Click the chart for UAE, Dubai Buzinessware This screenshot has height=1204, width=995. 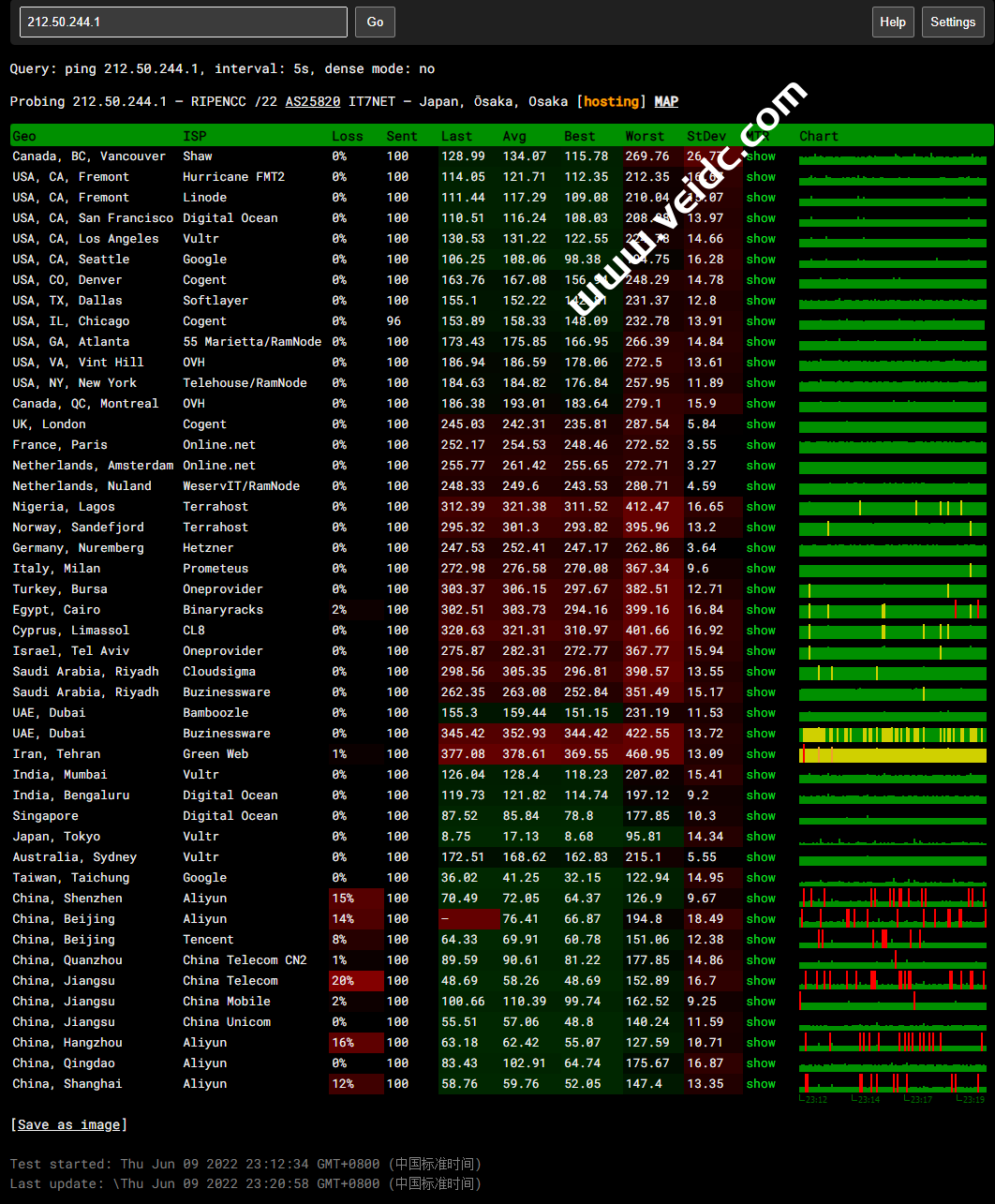[892, 735]
